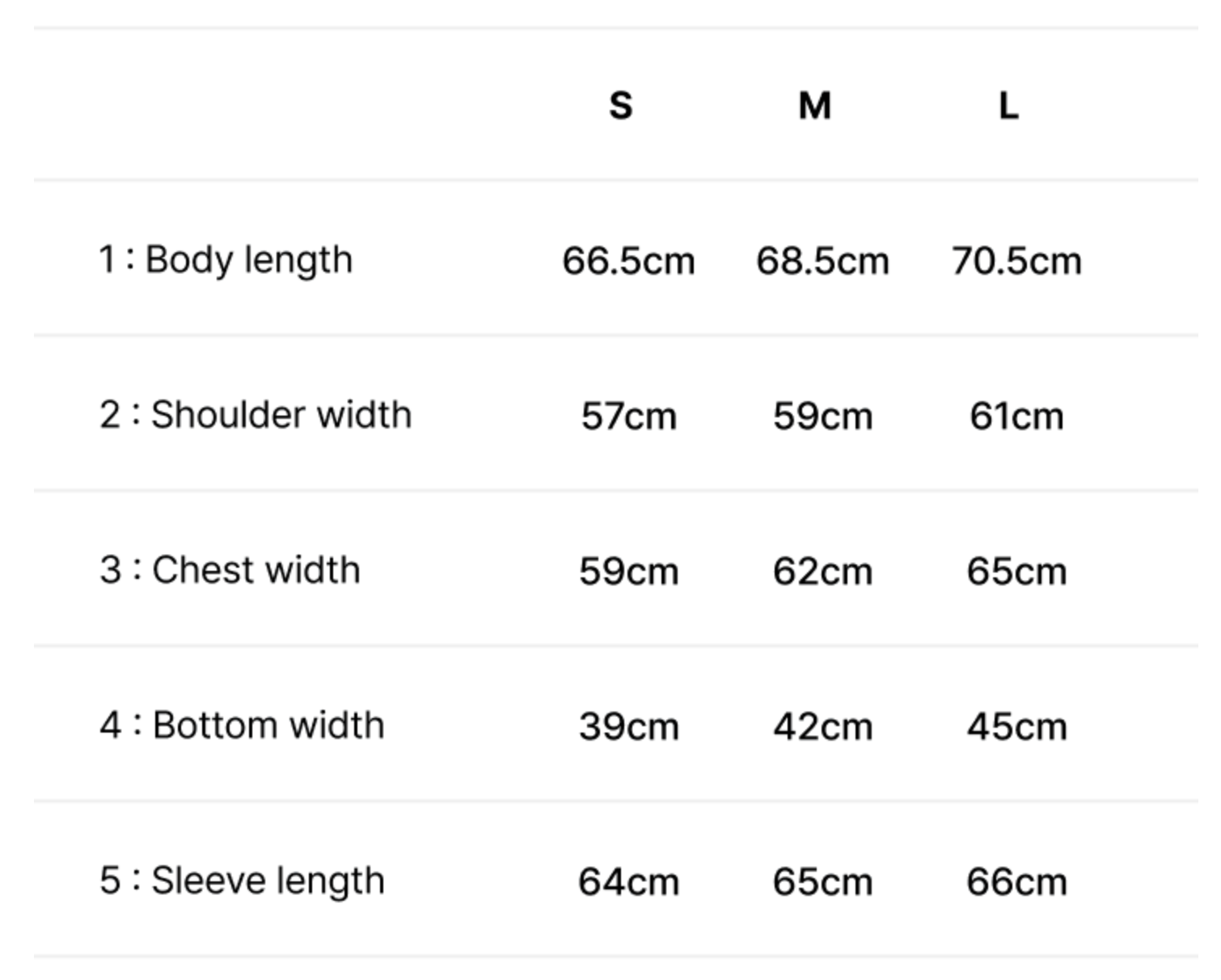
Task: Select the Sleeve length row label
Action: (242, 881)
